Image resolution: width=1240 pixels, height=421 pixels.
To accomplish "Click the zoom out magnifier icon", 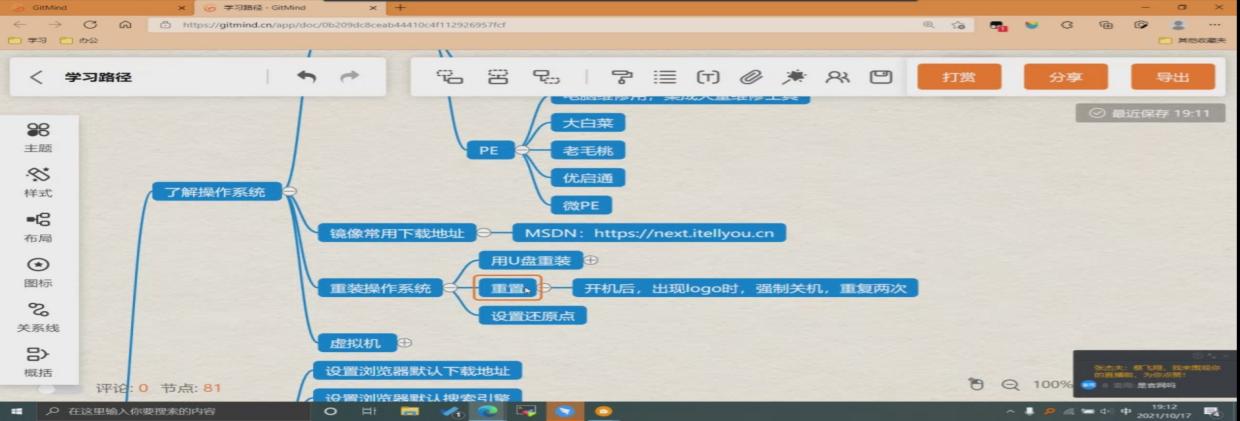I will 1010,384.
